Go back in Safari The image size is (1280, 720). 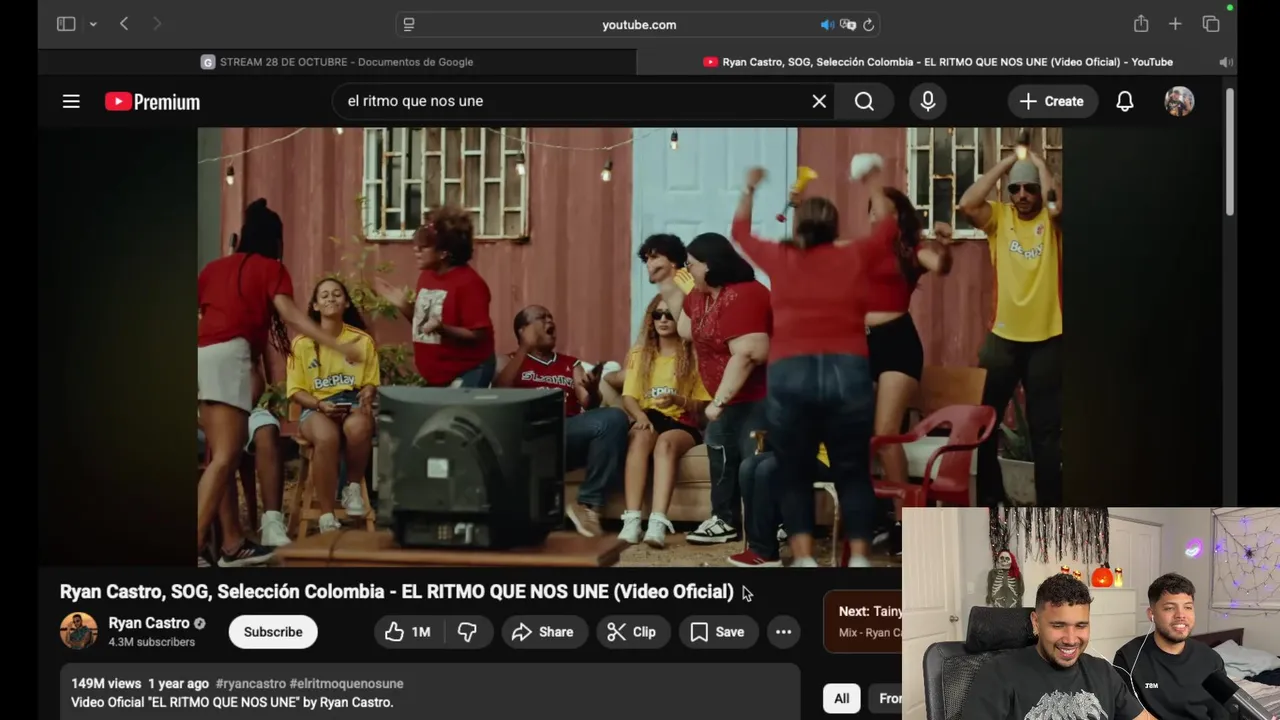click(x=124, y=24)
